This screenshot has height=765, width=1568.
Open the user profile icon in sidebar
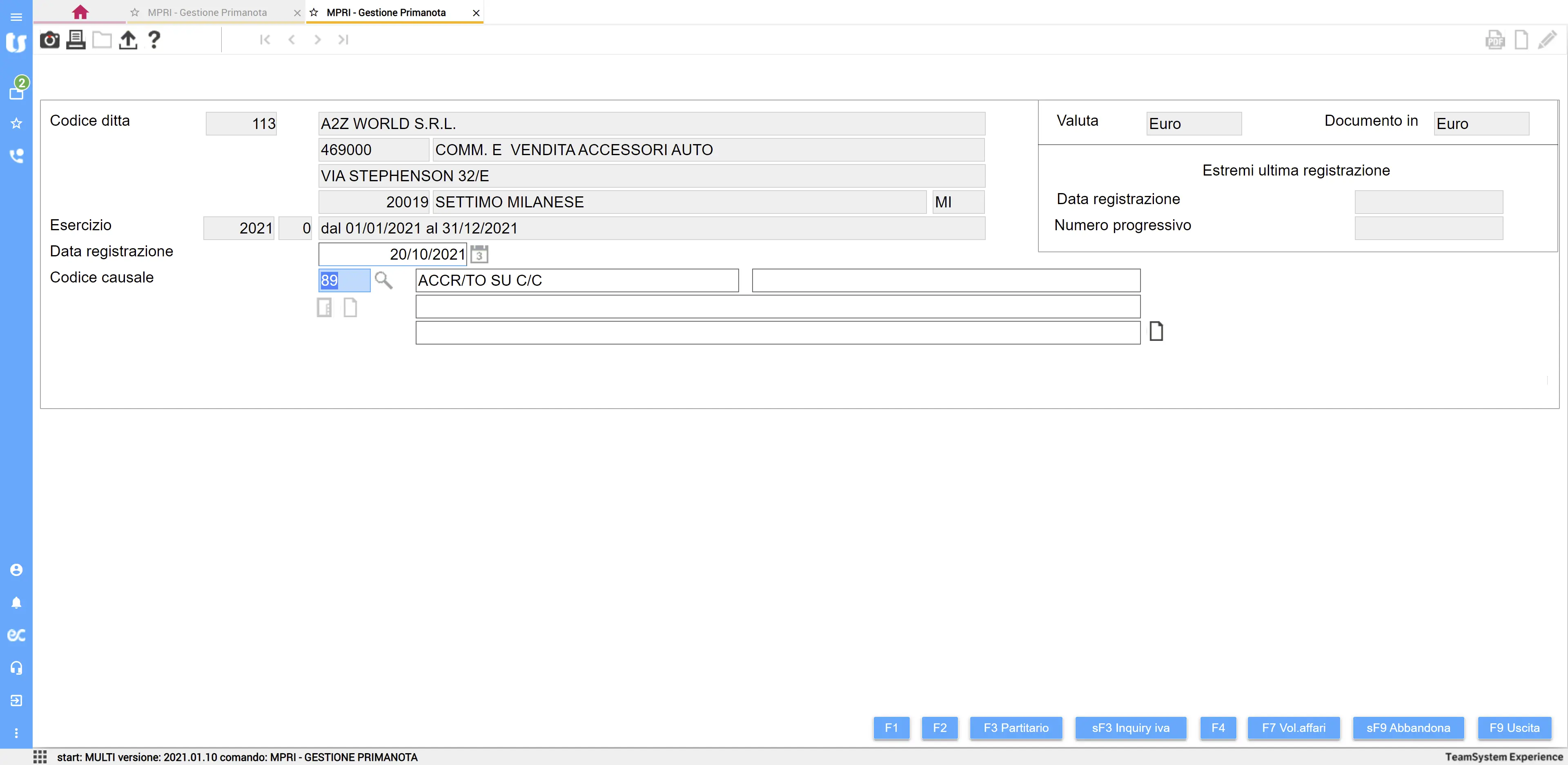(16, 569)
